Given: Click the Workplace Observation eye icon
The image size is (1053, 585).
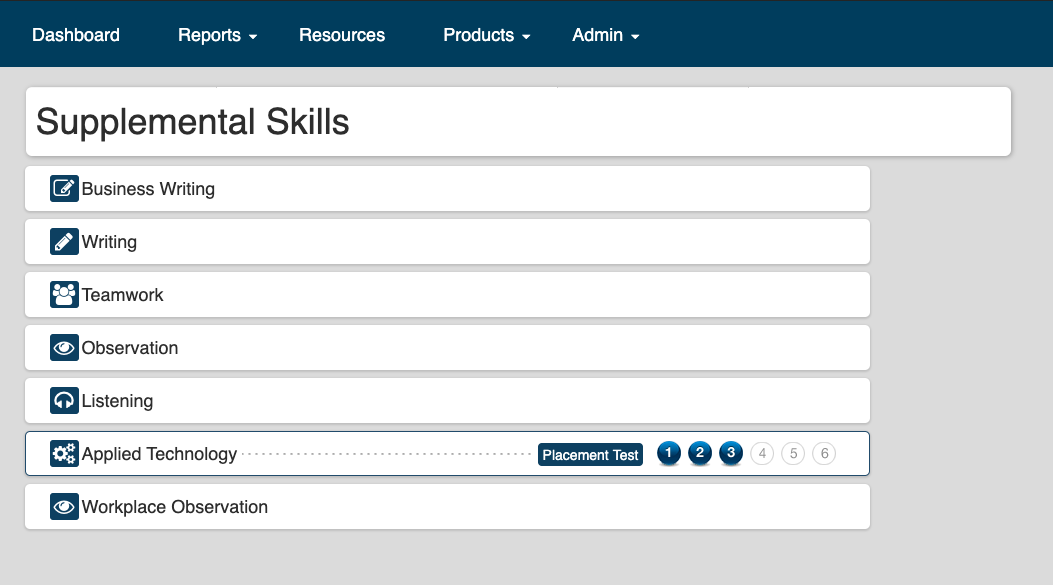Looking at the screenshot, I should (64, 507).
